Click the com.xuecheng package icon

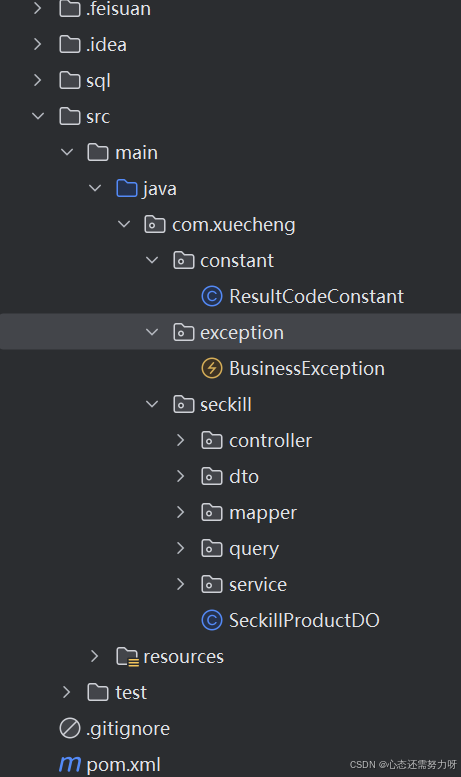[155, 224]
